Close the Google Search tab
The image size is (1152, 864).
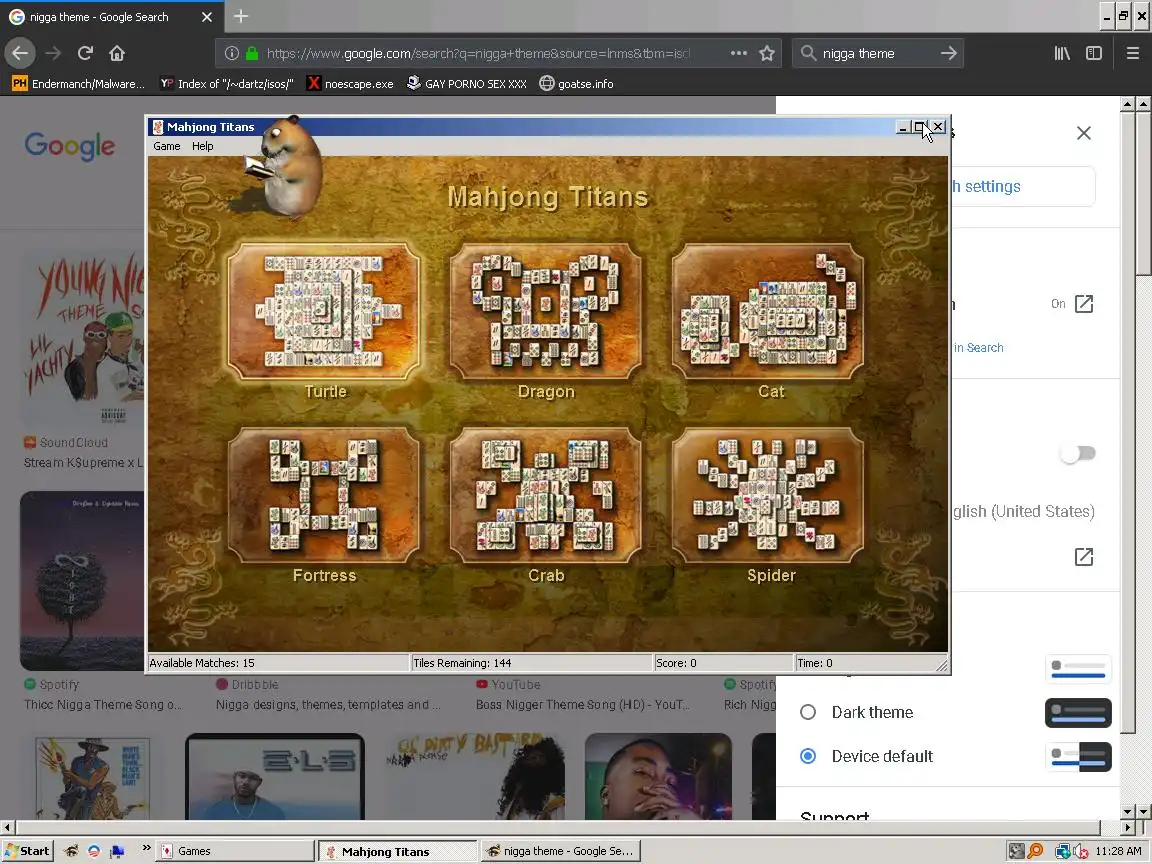point(207,16)
